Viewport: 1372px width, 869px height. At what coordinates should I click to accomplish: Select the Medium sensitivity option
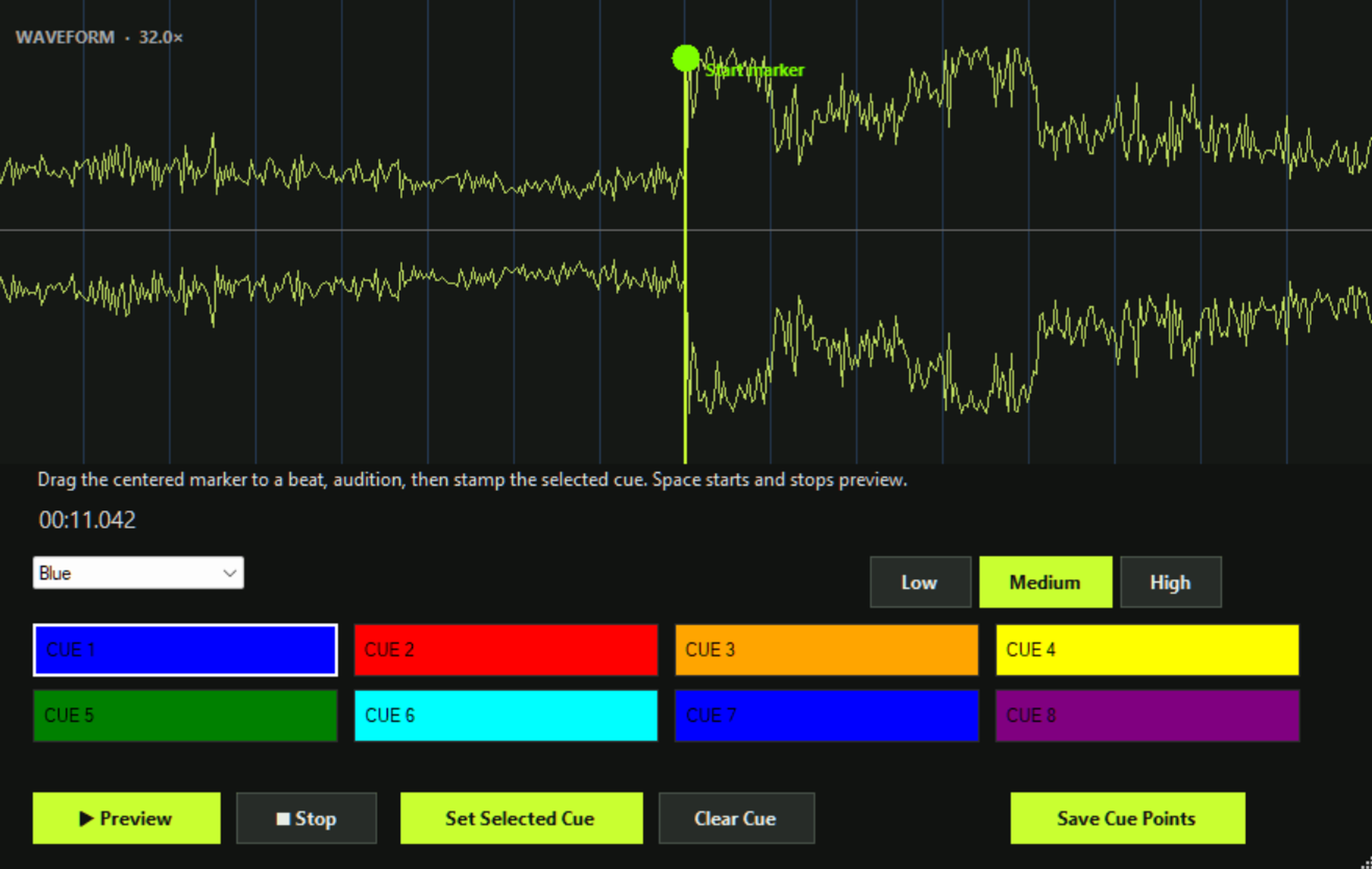[1045, 582]
